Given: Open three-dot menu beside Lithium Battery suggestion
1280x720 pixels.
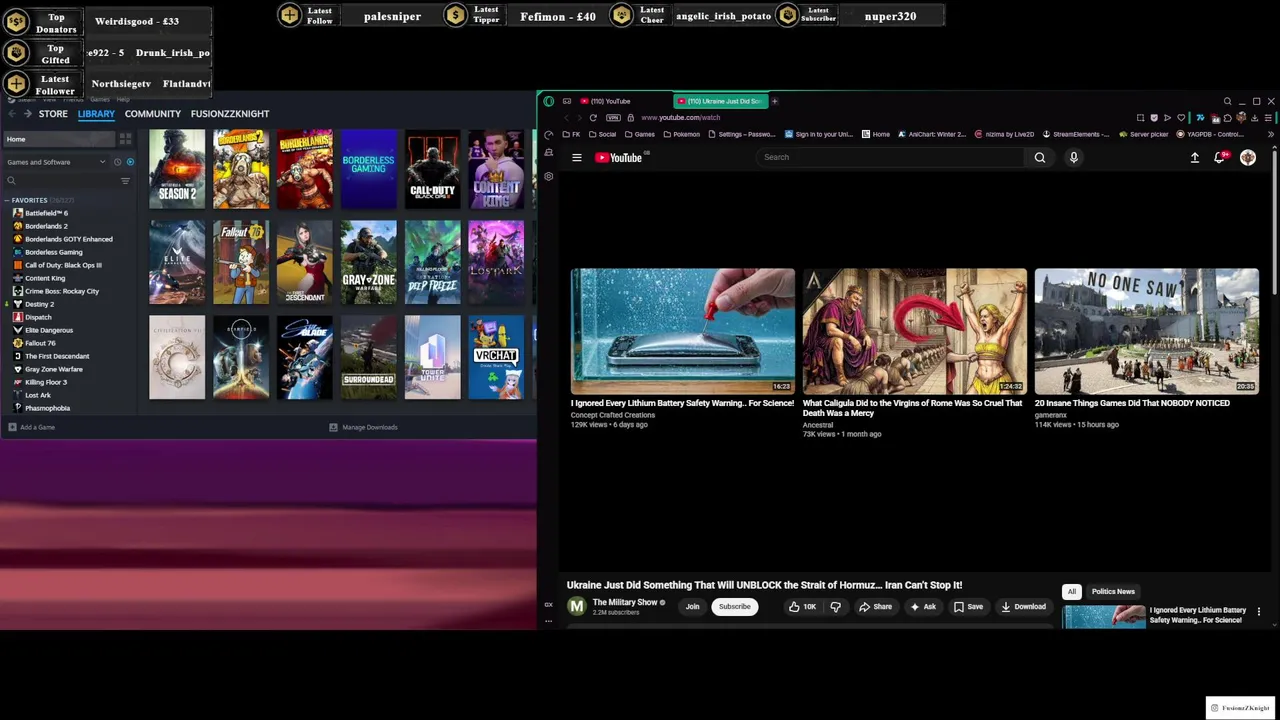Looking at the screenshot, I should (1259, 611).
